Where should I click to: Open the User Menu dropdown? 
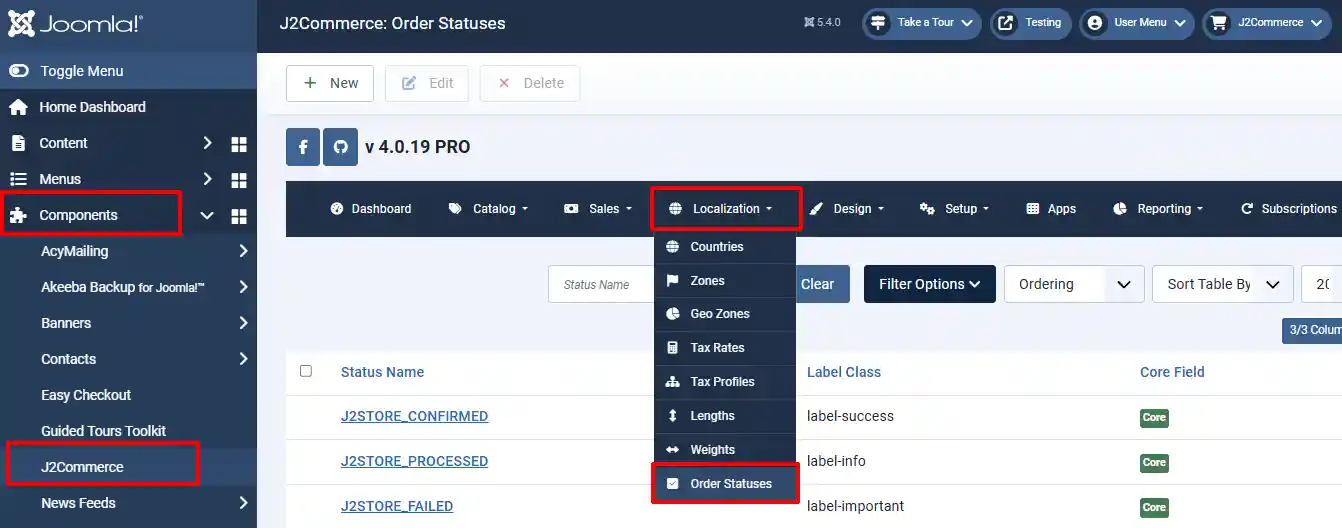pos(1137,23)
